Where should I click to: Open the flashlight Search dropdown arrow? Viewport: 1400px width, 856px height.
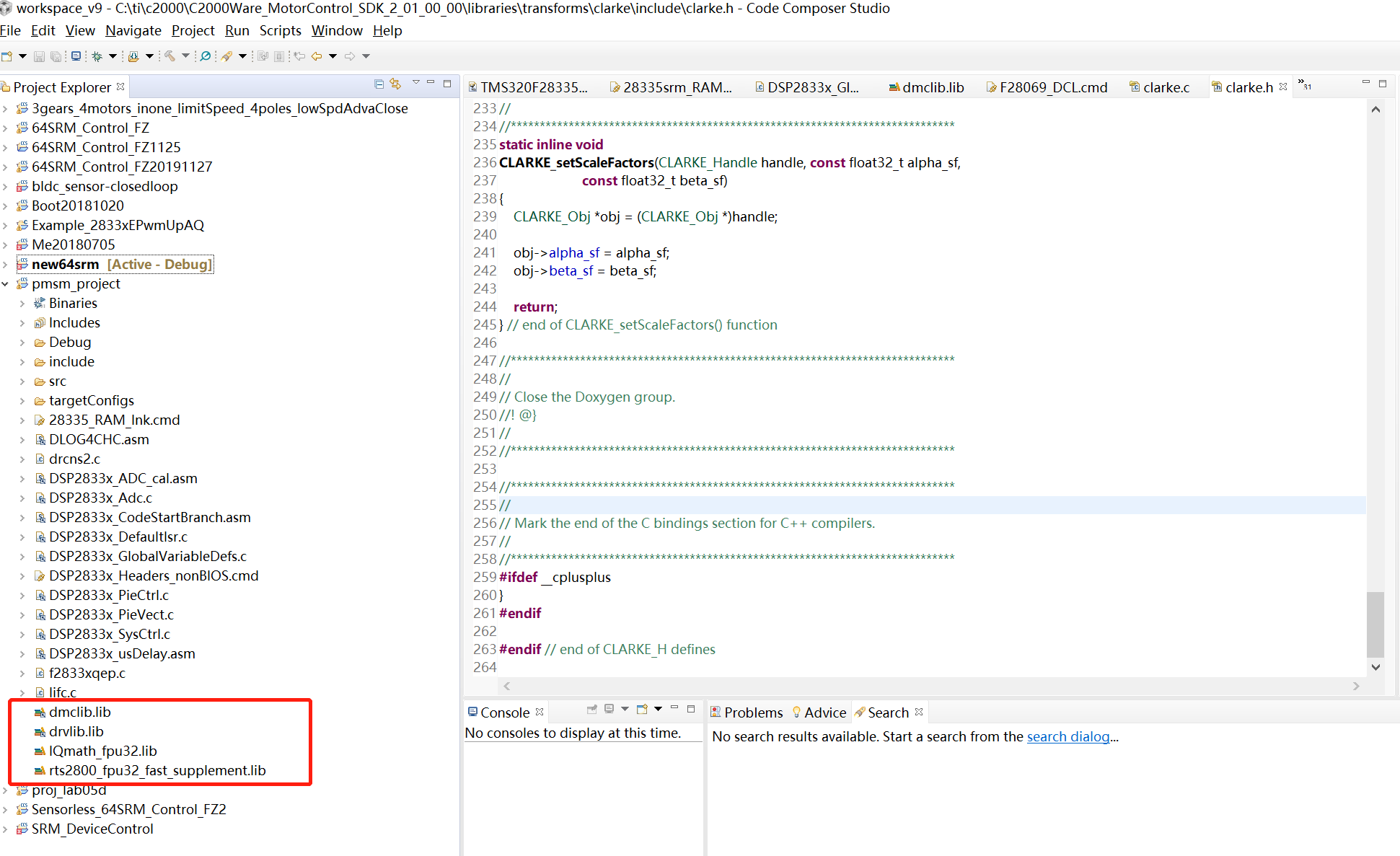[242, 56]
